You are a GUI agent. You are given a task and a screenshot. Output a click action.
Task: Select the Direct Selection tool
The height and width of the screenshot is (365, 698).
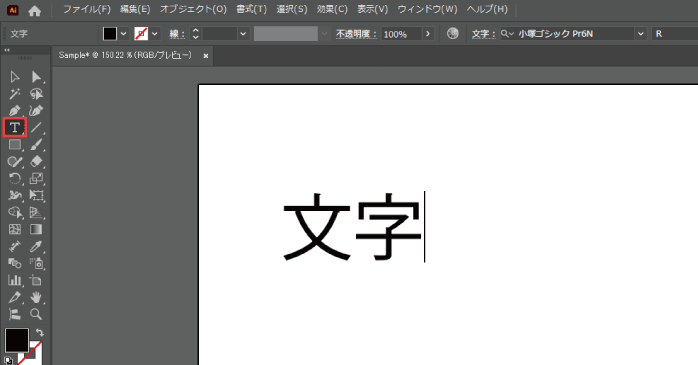pos(36,77)
